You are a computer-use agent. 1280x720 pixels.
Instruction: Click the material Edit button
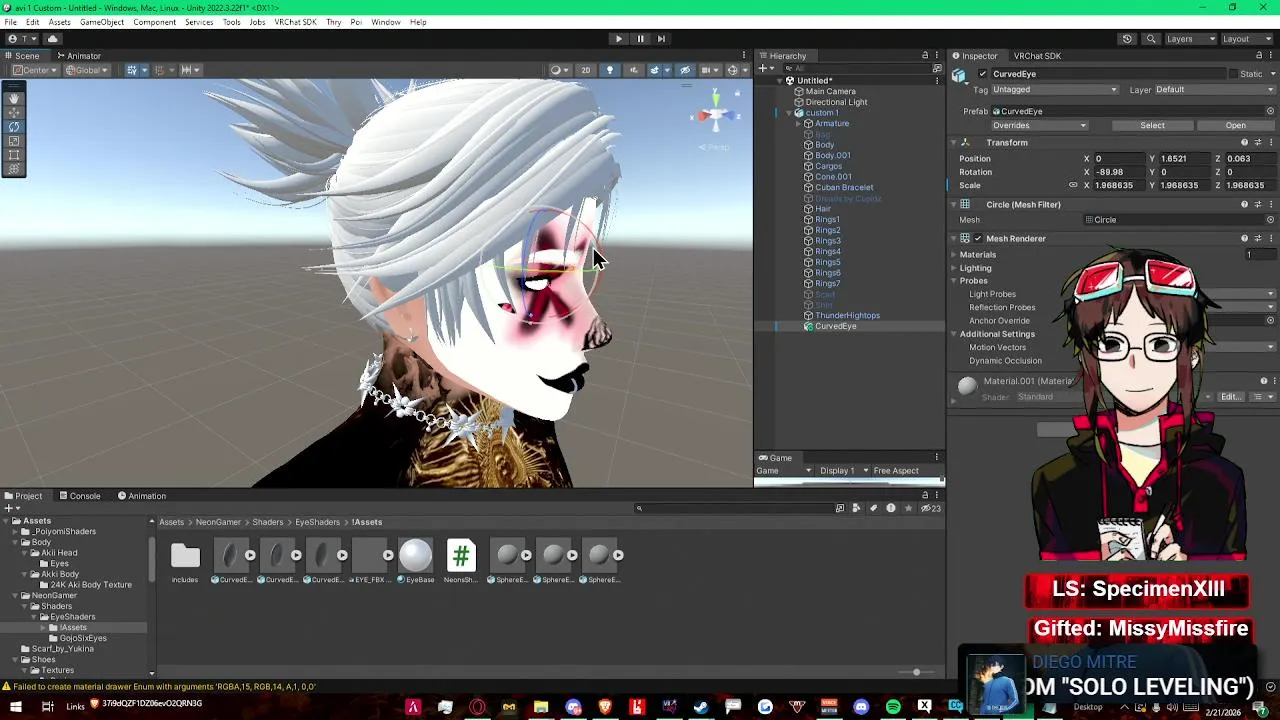click(1230, 397)
